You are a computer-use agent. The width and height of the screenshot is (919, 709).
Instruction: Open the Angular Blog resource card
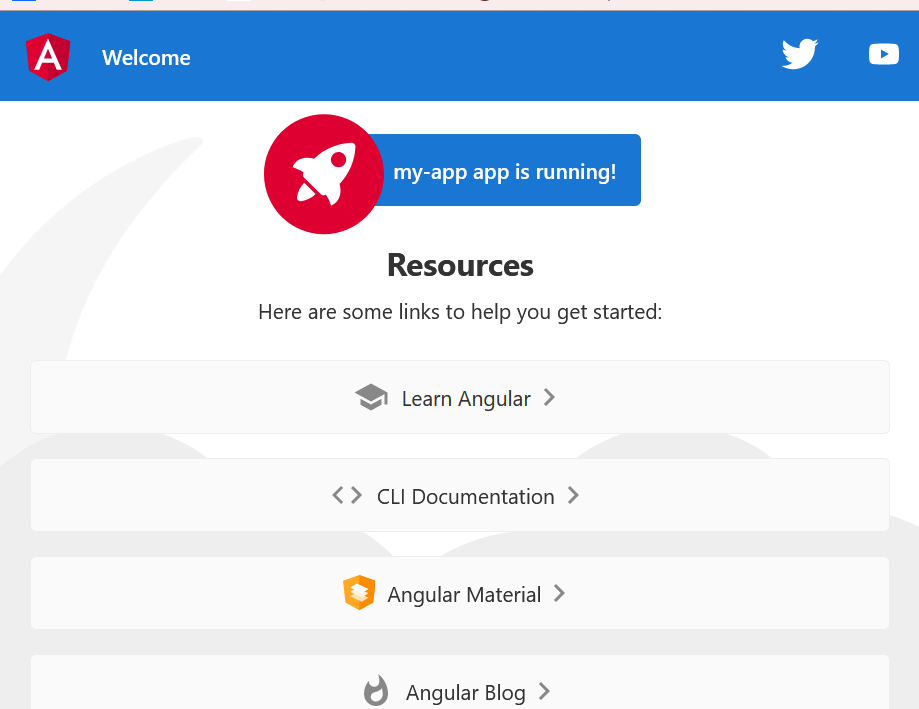pyautogui.click(x=460, y=682)
